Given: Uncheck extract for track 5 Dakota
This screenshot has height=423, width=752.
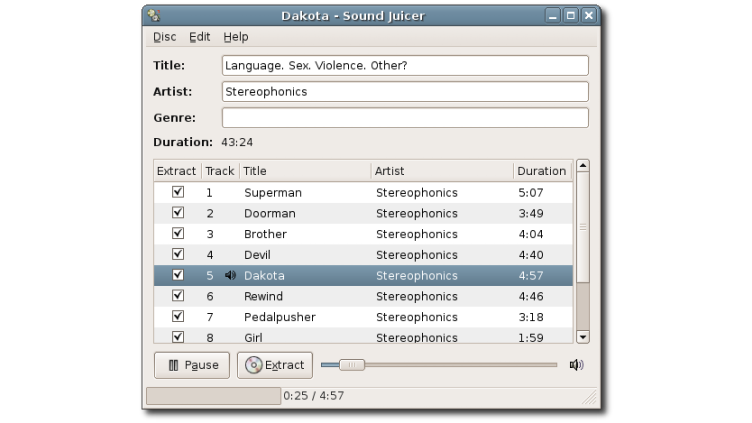Looking at the screenshot, I should 178,275.
